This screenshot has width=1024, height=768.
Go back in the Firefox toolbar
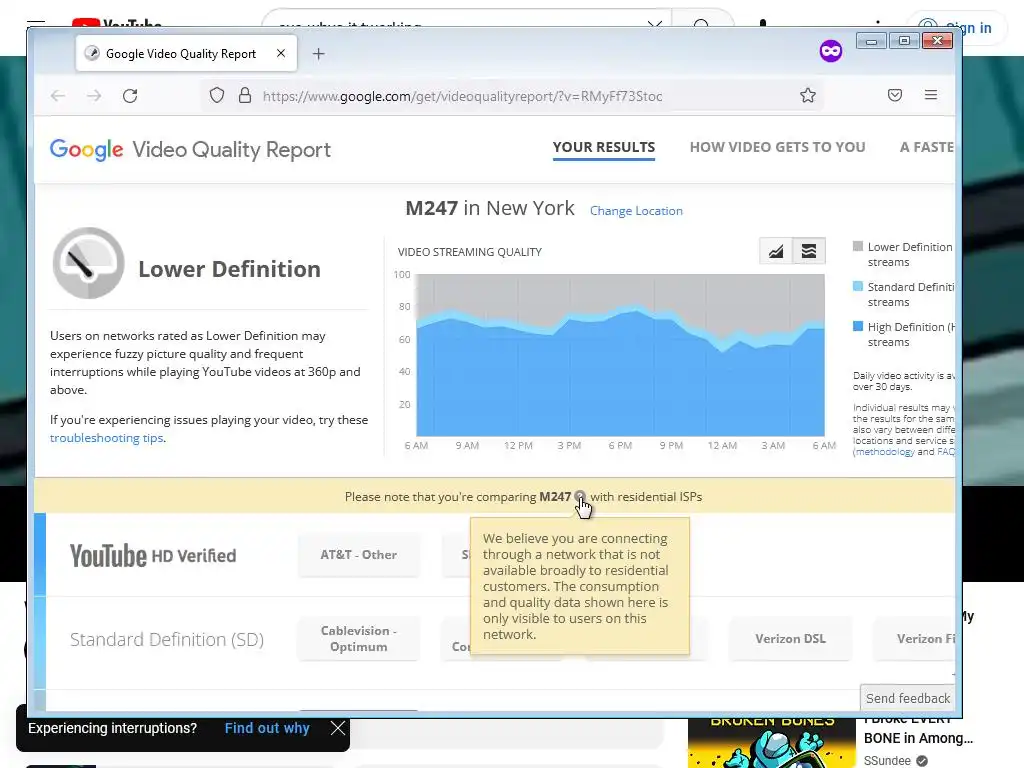tap(58, 96)
